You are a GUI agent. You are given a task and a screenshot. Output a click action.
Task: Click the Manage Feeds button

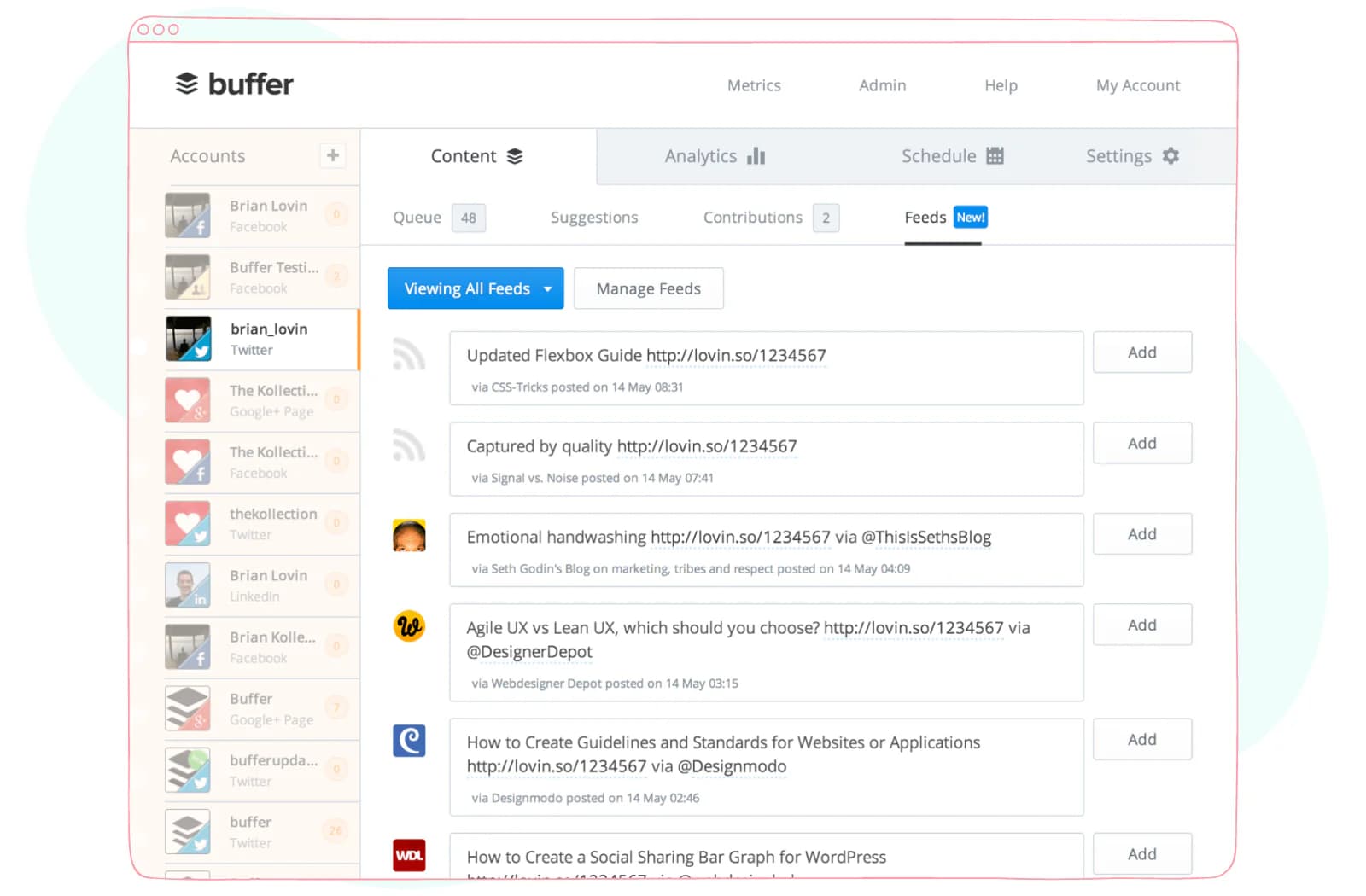pyautogui.click(x=649, y=288)
